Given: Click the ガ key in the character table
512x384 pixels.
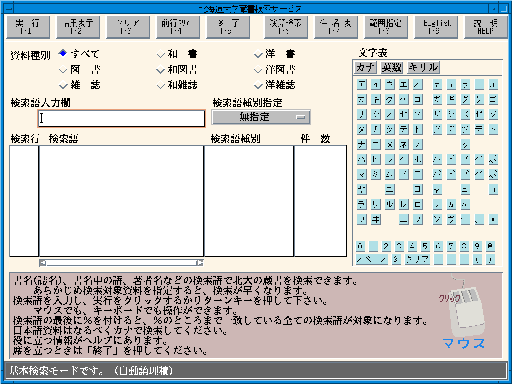Looking at the screenshot, I should tap(437, 99).
